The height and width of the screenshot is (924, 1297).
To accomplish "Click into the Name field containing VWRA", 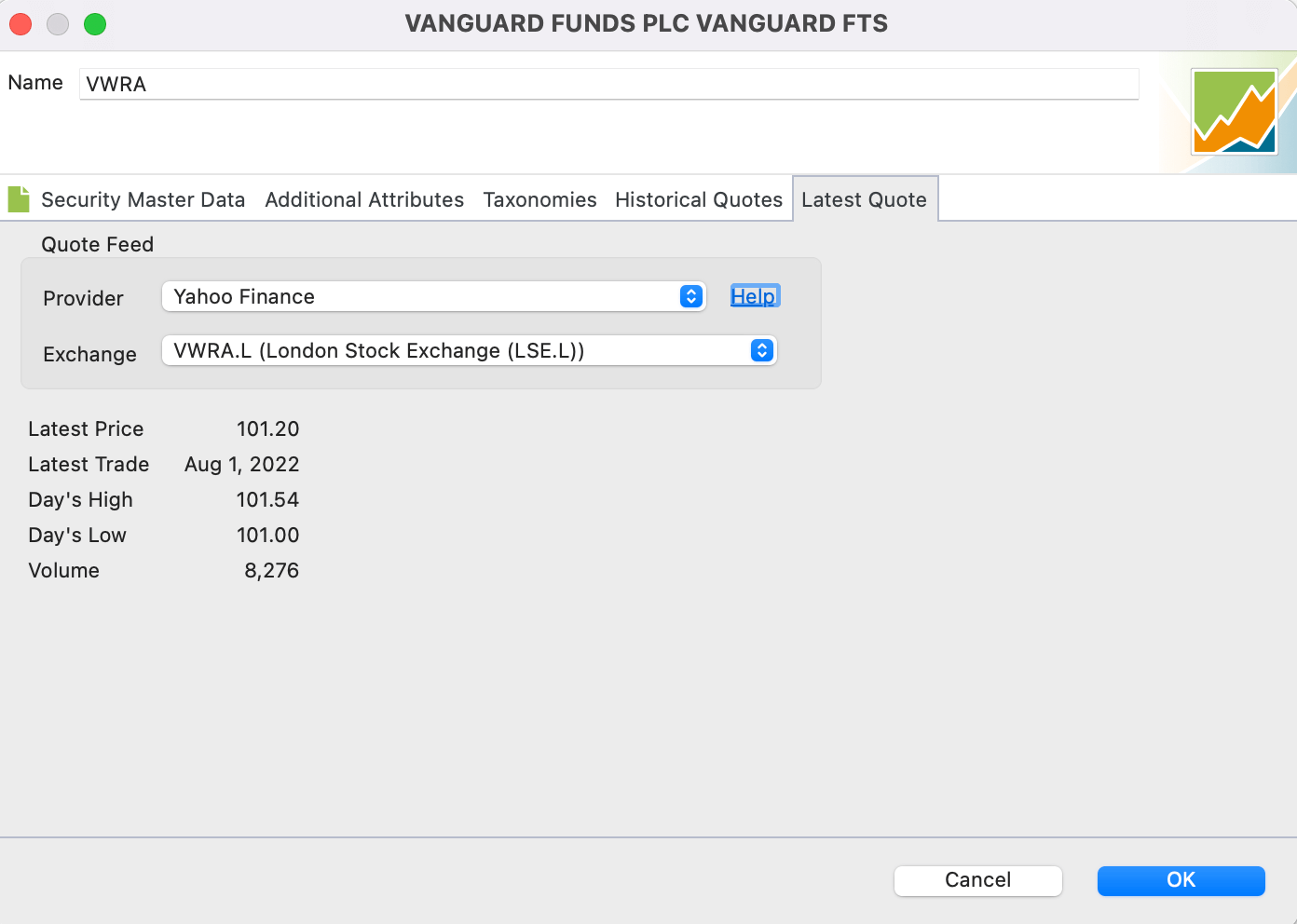I will 609,84.
